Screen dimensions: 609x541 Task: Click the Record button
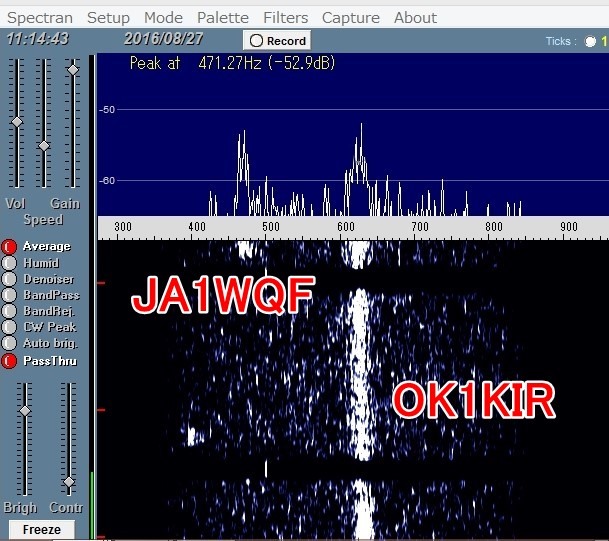tap(277, 40)
